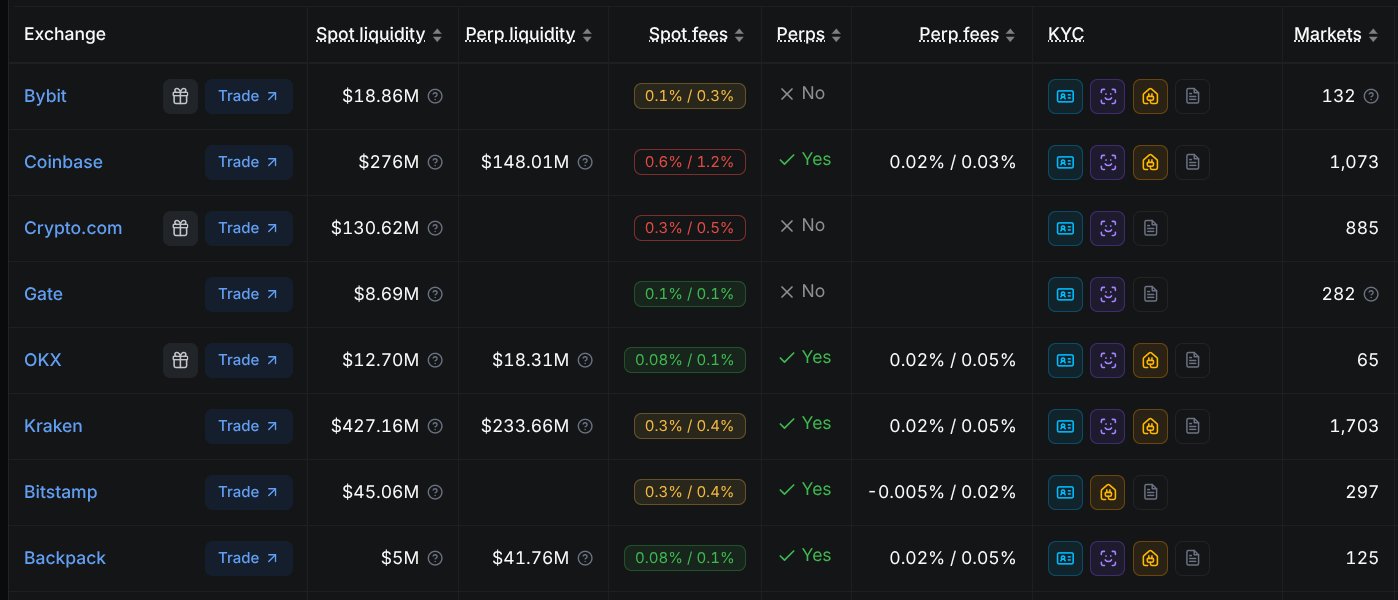1398x600 pixels.
Task: Open the Crypto.com exchange link
Action: point(73,228)
